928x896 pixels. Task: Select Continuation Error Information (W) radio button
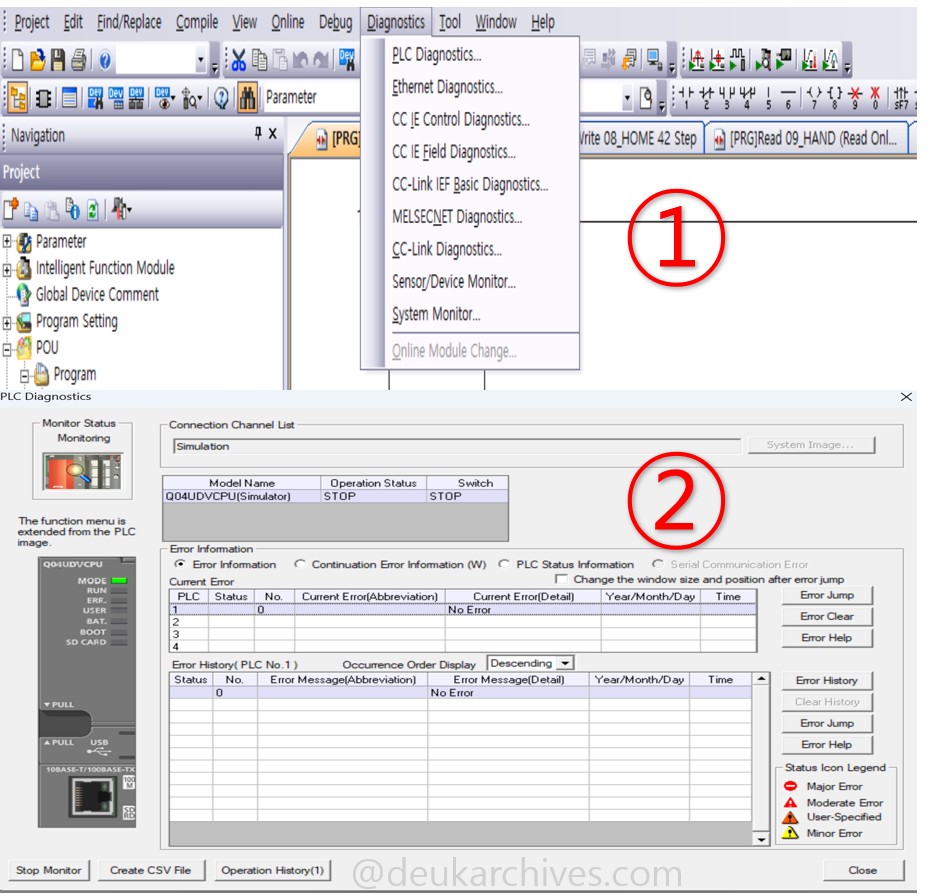point(299,564)
